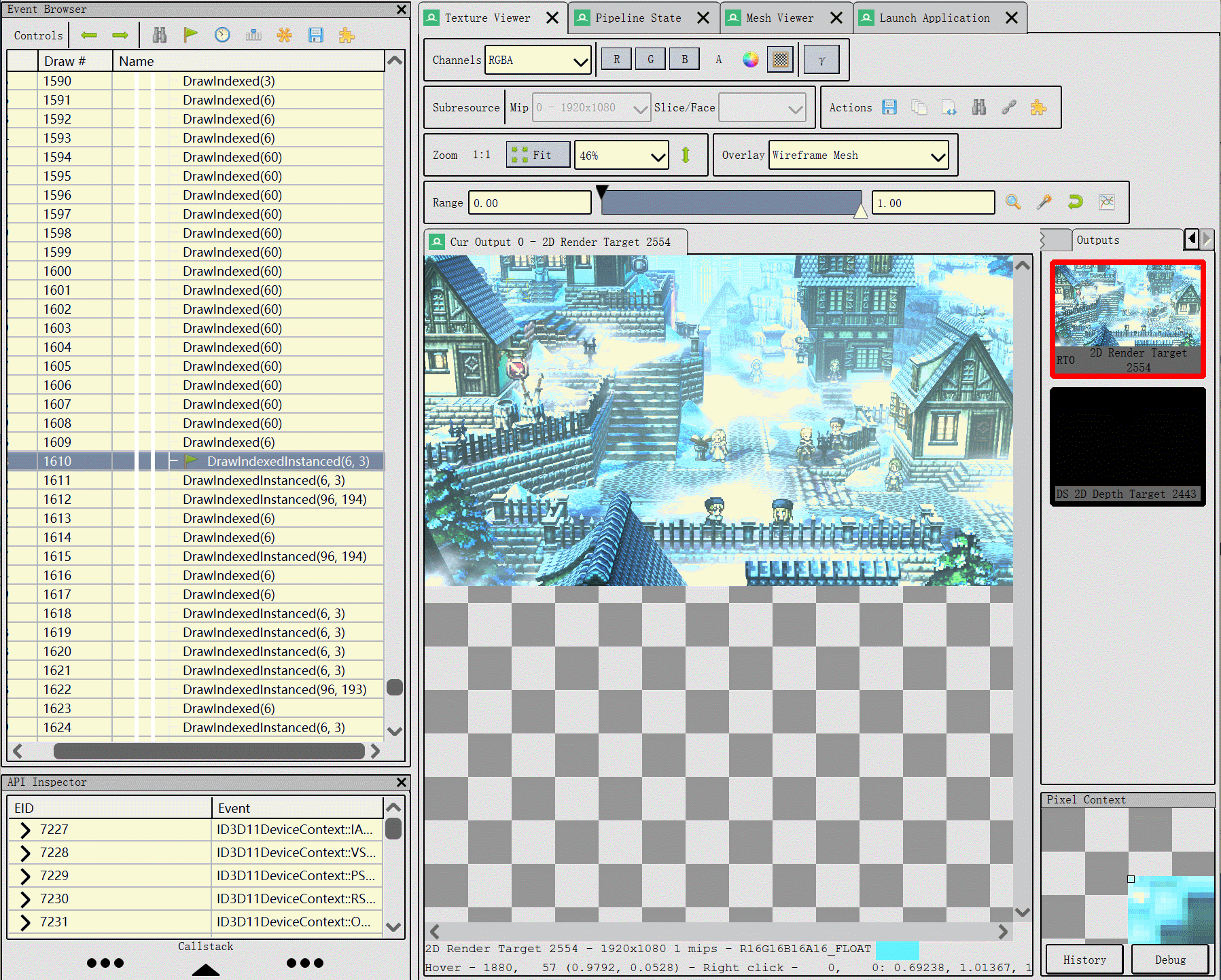Save texture using Actions floppy disk icon
This screenshot has width=1221, height=980.
[889, 107]
